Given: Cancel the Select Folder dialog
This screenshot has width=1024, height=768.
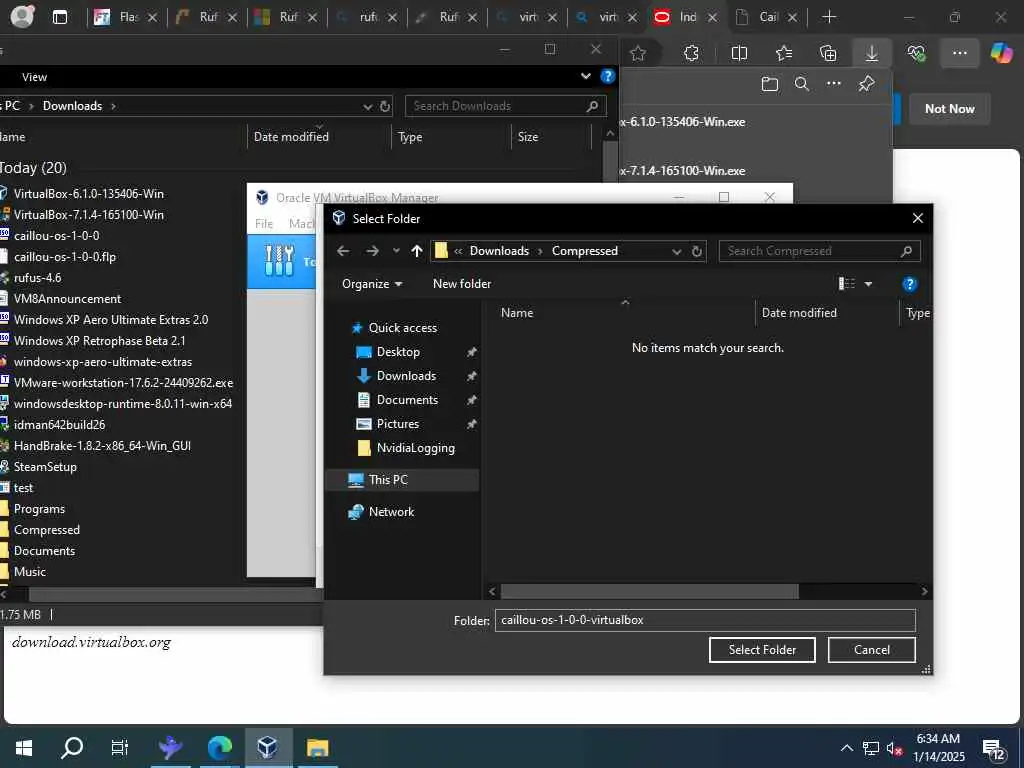Looking at the screenshot, I should (x=872, y=650).
